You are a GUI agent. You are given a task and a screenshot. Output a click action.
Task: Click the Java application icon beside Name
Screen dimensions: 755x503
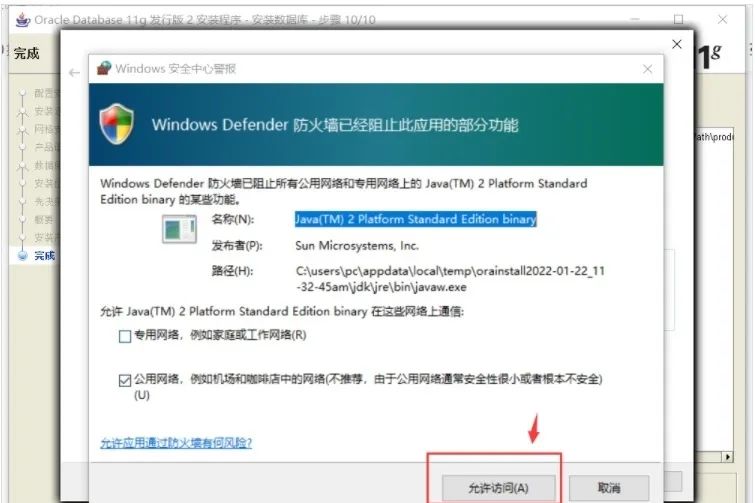(179, 229)
